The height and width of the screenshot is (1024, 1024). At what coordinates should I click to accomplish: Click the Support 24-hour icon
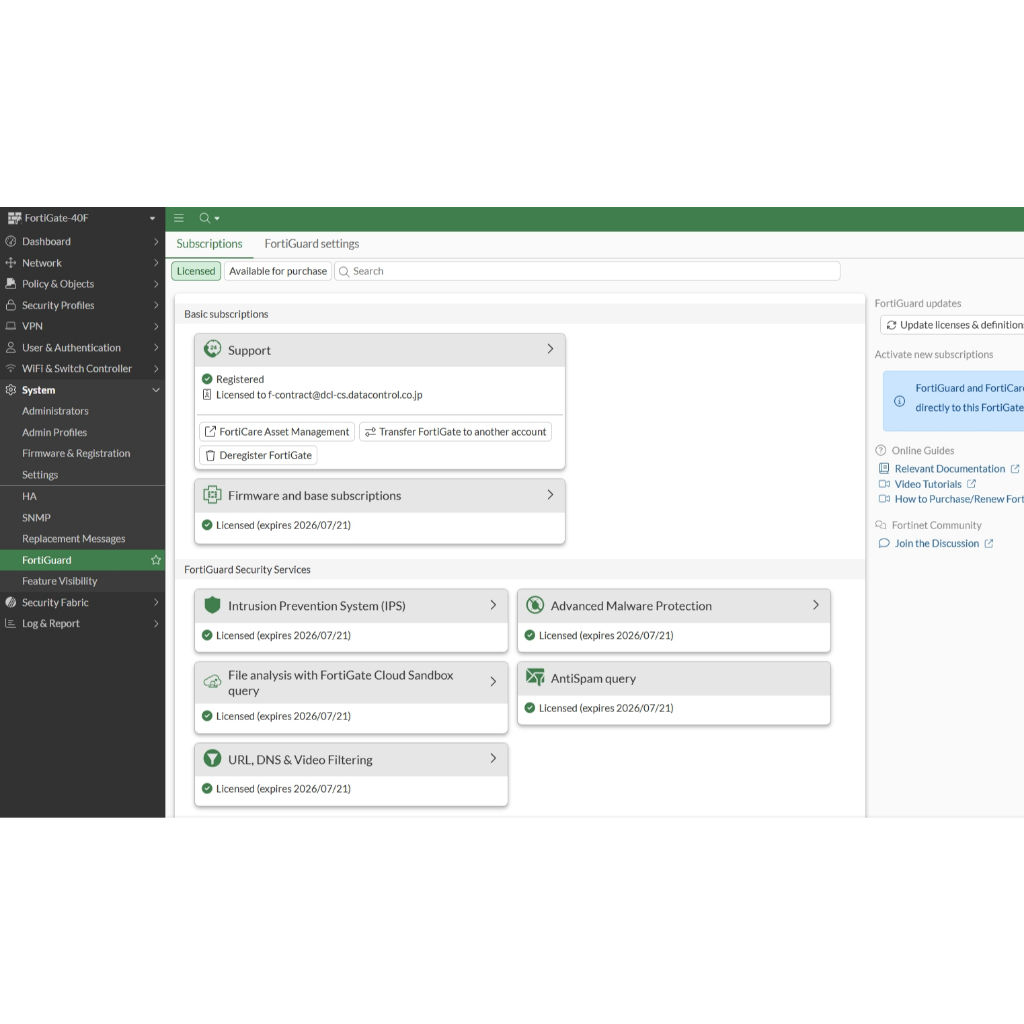point(212,350)
